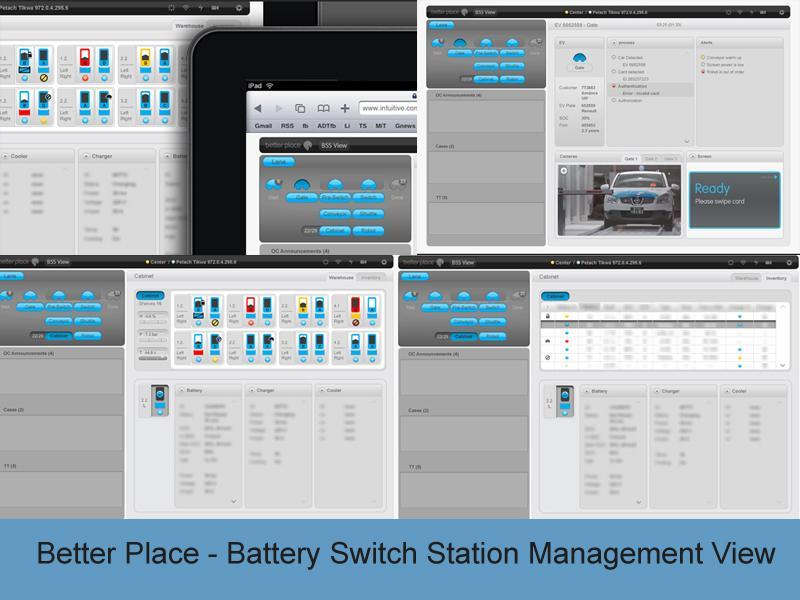This screenshot has width=800, height=600.
Task: Switch to the Gate 2 camera tab
Action: tap(651, 159)
